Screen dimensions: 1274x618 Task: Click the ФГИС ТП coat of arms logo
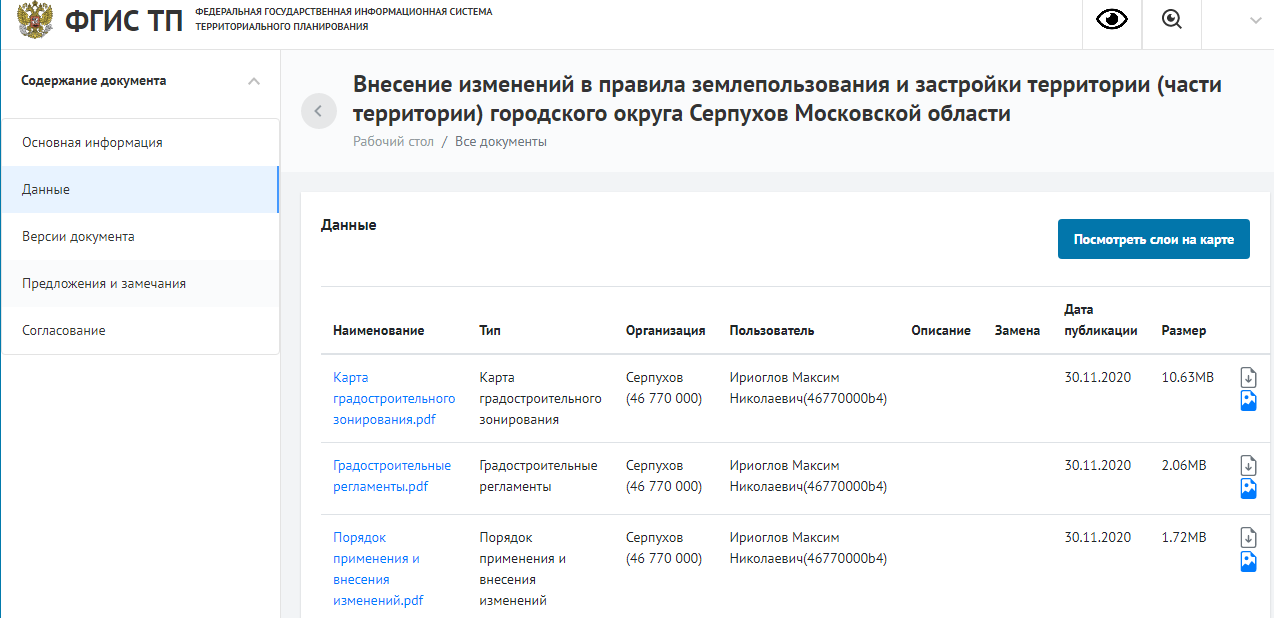[35, 20]
